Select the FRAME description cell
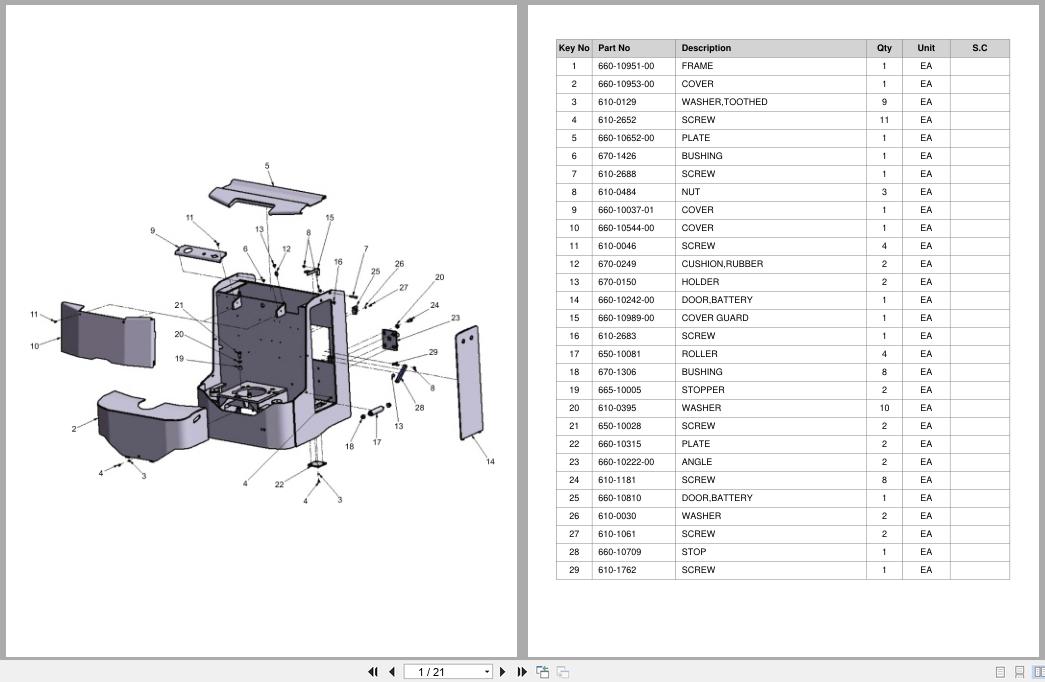Screen dimensions: 1045x682 click(770, 66)
